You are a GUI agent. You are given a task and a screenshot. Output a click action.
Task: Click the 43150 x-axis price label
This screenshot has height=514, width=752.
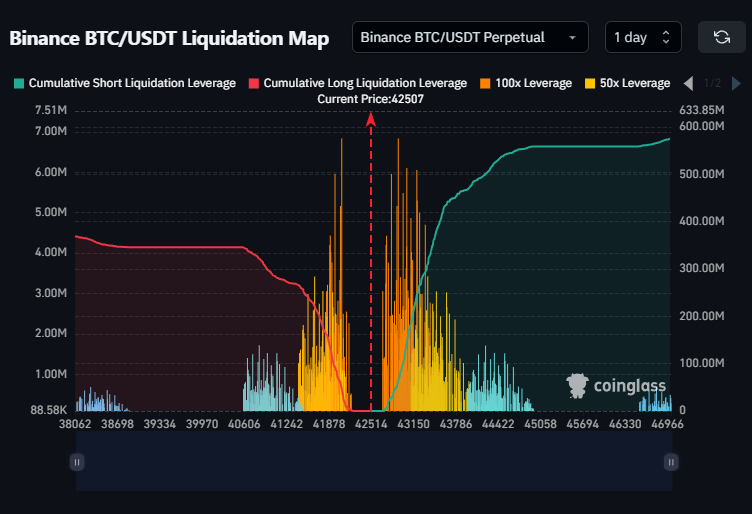tap(413, 424)
